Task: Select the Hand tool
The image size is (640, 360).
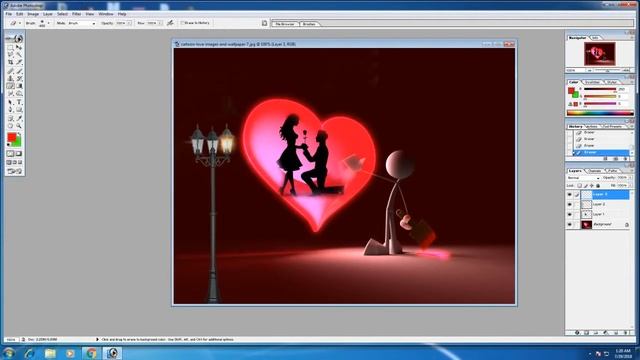Action: (11, 126)
